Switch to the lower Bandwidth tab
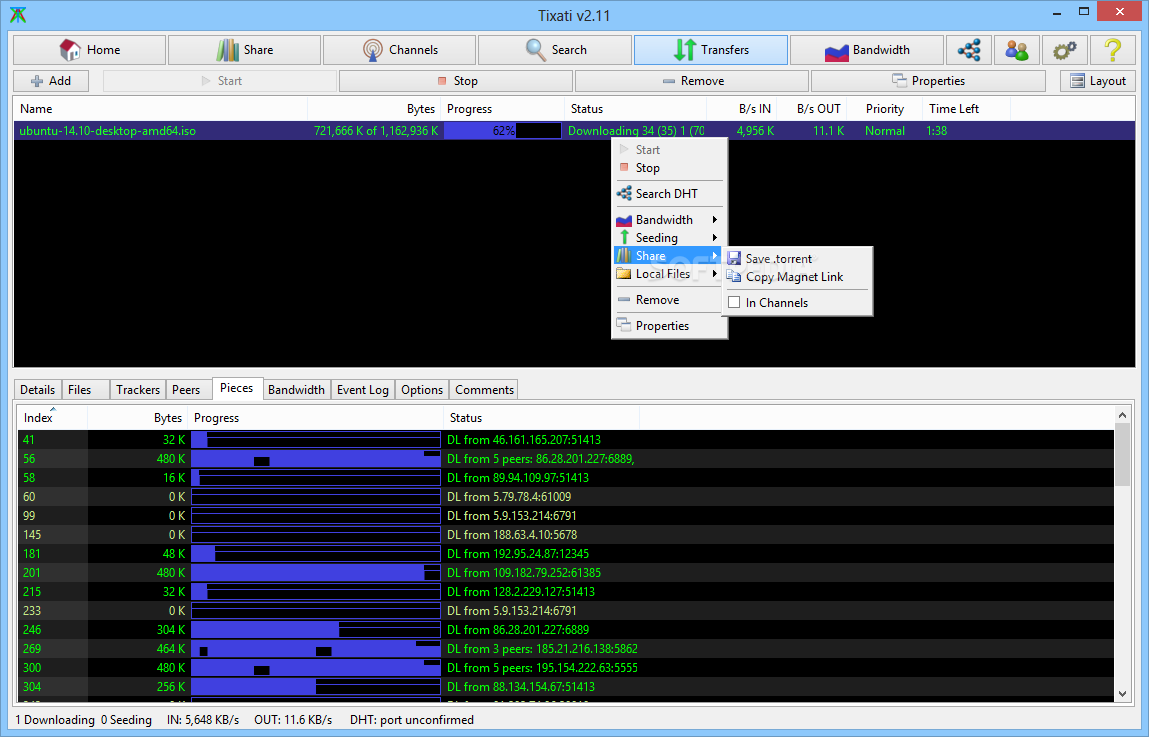The width and height of the screenshot is (1149, 737). 296,390
